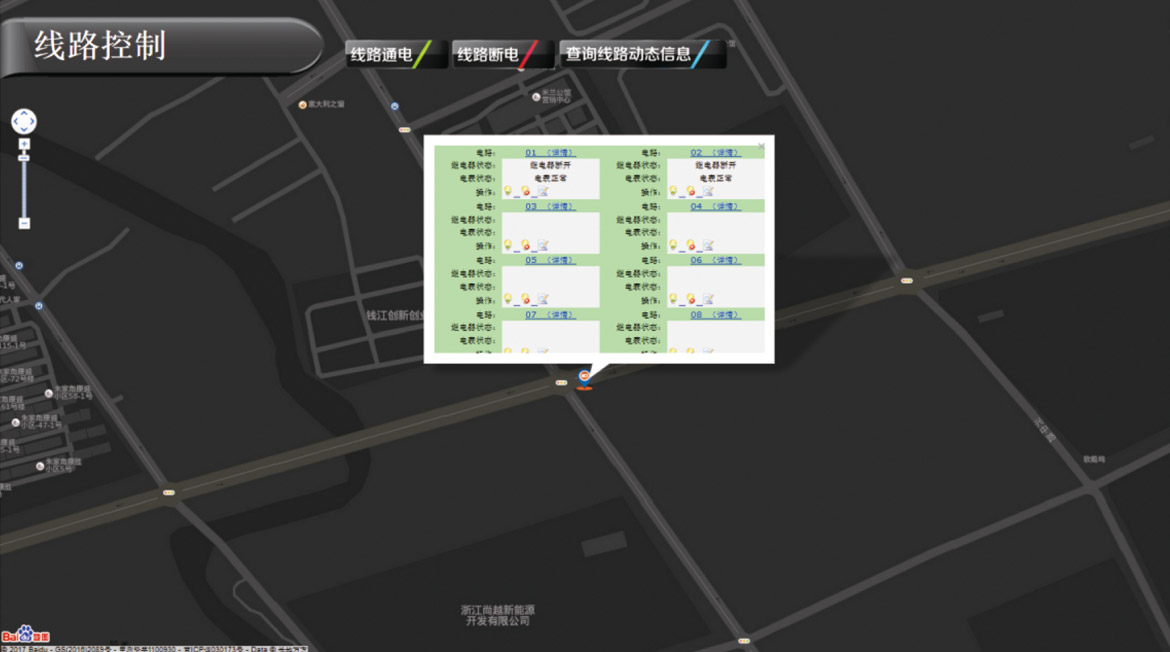
Task: Pan map up with the compass arrow
Action: (24, 112)
